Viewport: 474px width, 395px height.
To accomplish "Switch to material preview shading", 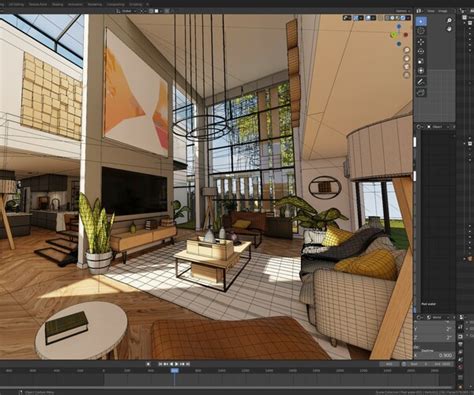I will [397, 18].
